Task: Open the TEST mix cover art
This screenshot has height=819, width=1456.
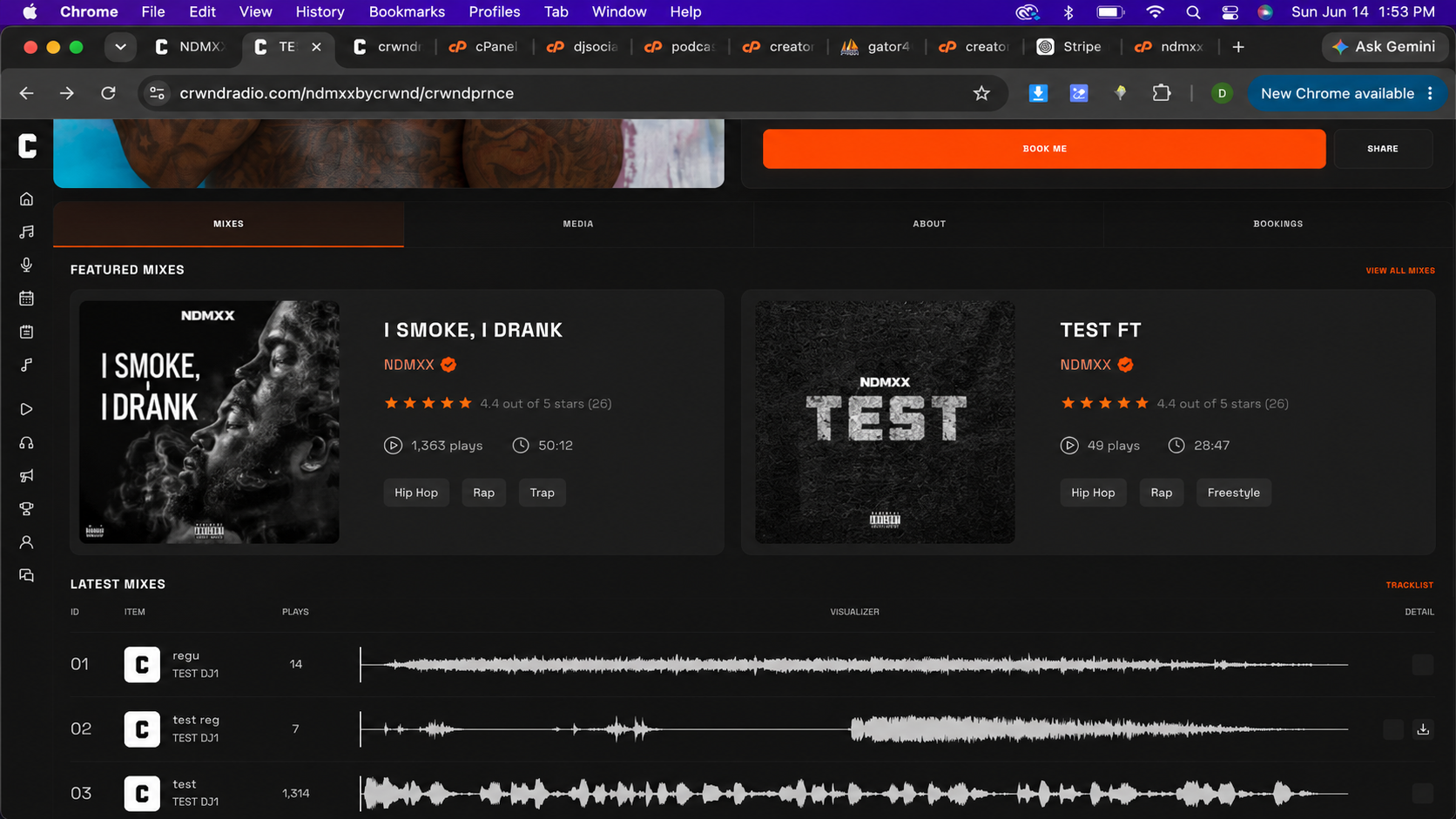Action: (x=885, y=422)
